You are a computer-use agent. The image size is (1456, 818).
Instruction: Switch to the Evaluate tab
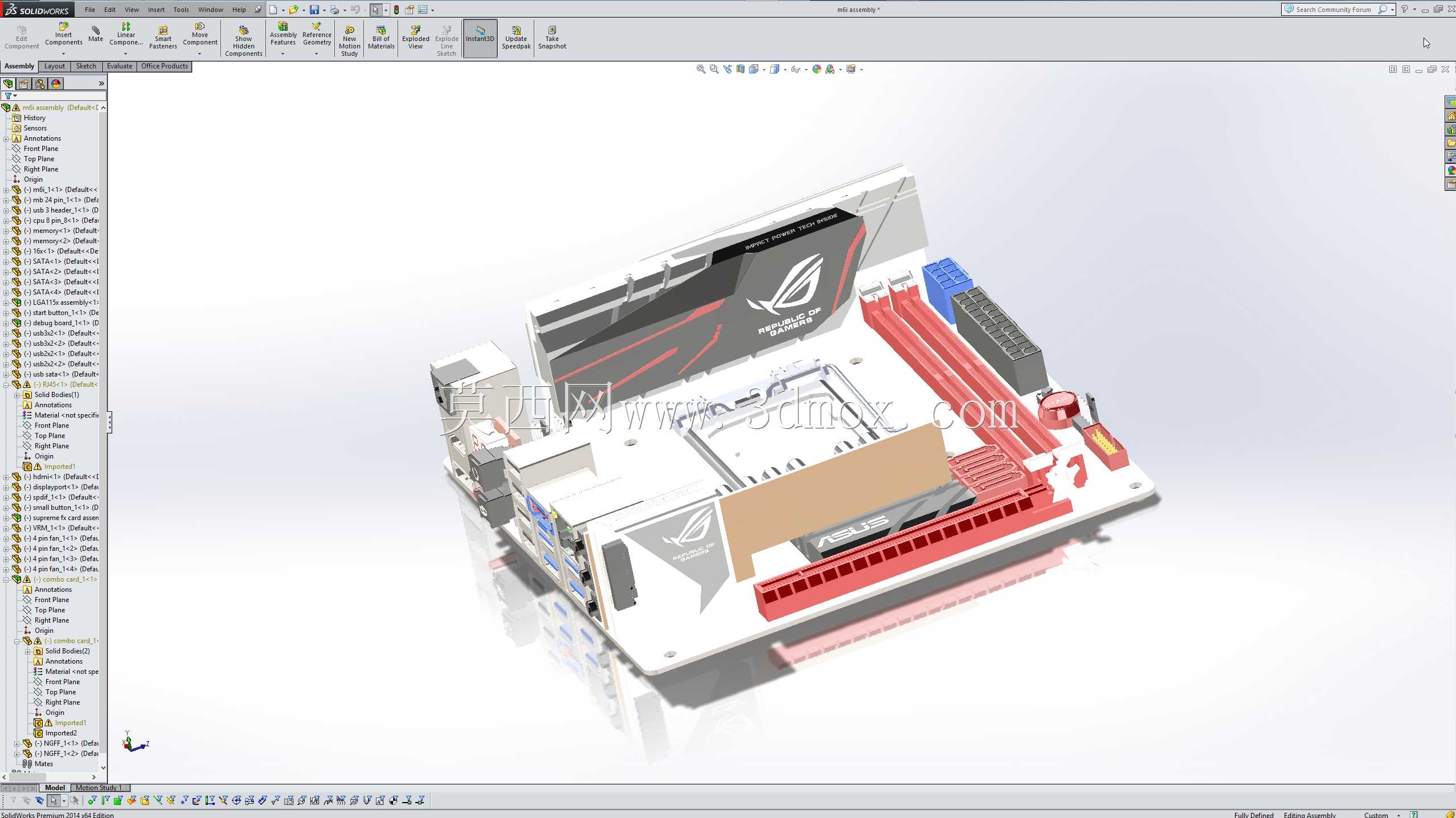(x=120, y=66)
